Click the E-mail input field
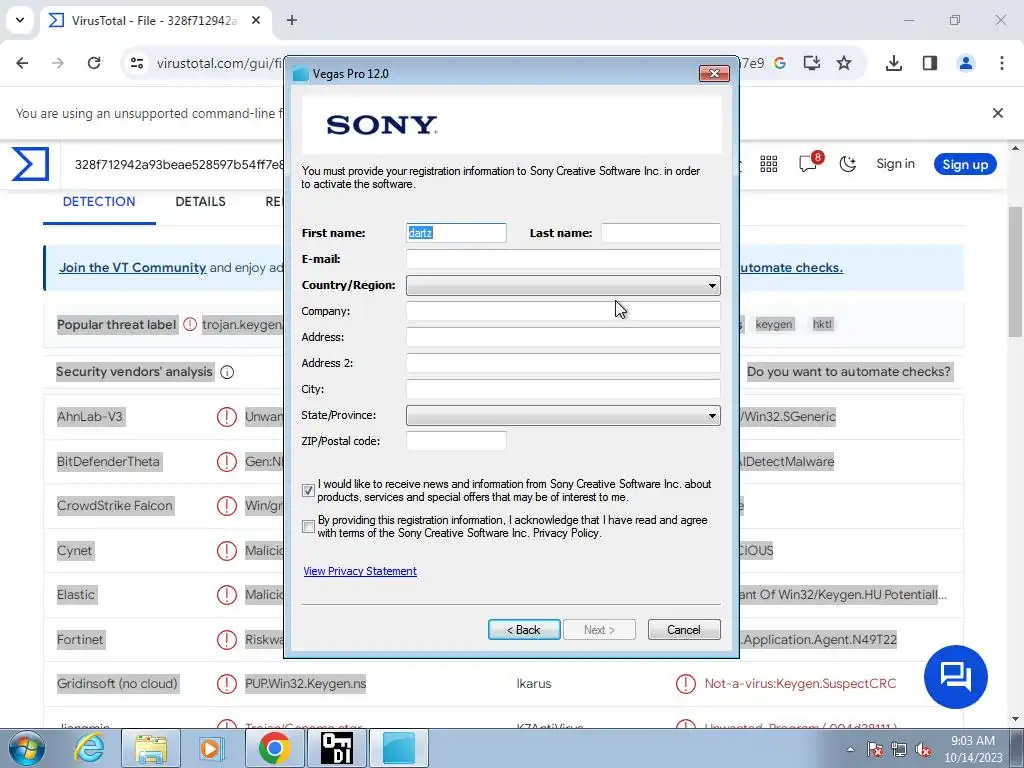Viewport: 1024px width, 768px height. click(x=563, y=259)
